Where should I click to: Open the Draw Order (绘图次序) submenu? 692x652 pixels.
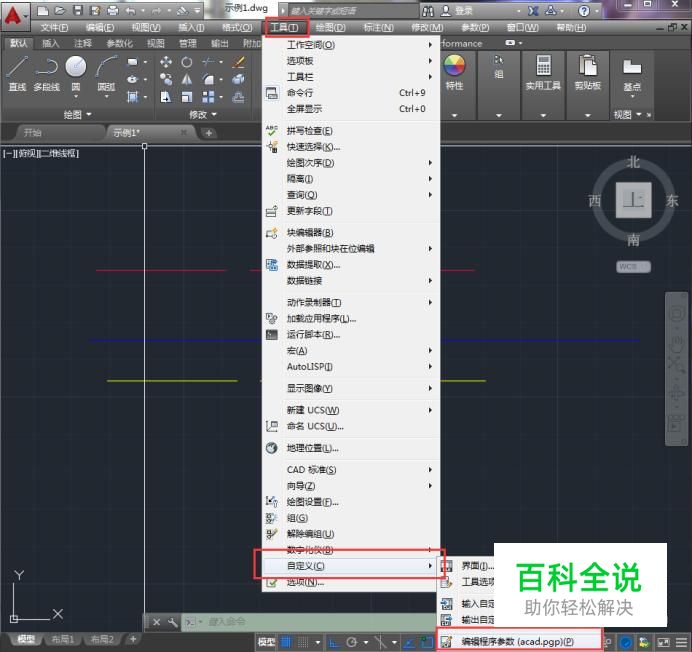(351, 163)
